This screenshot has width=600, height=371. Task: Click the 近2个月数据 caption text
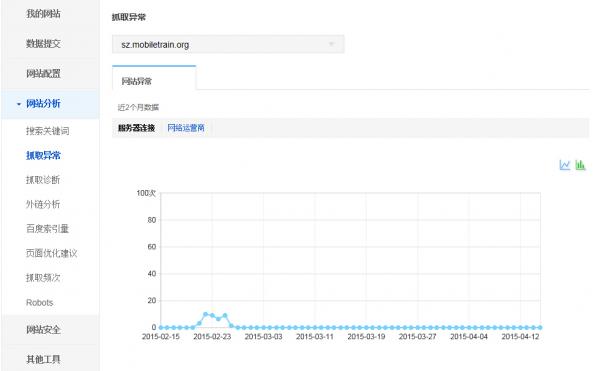point(138,107)
